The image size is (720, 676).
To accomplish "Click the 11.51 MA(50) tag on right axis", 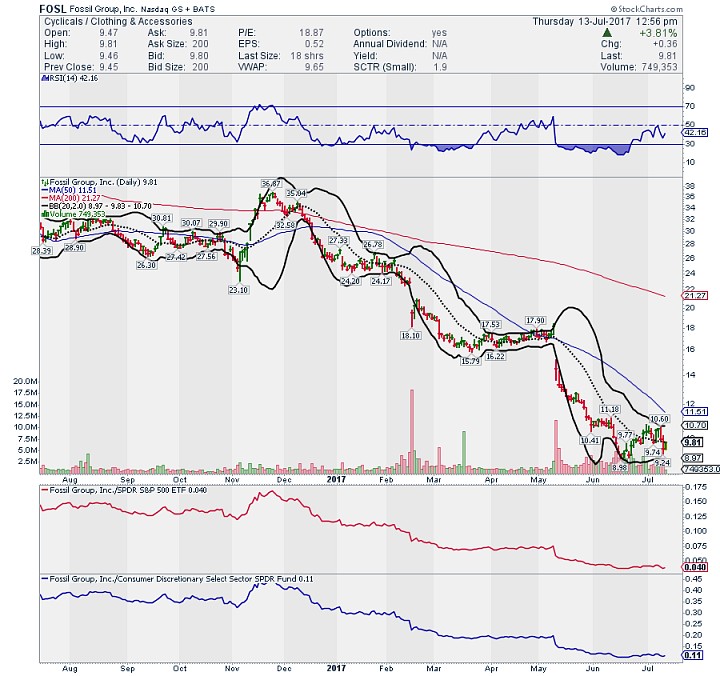I will tap(695, 411).
